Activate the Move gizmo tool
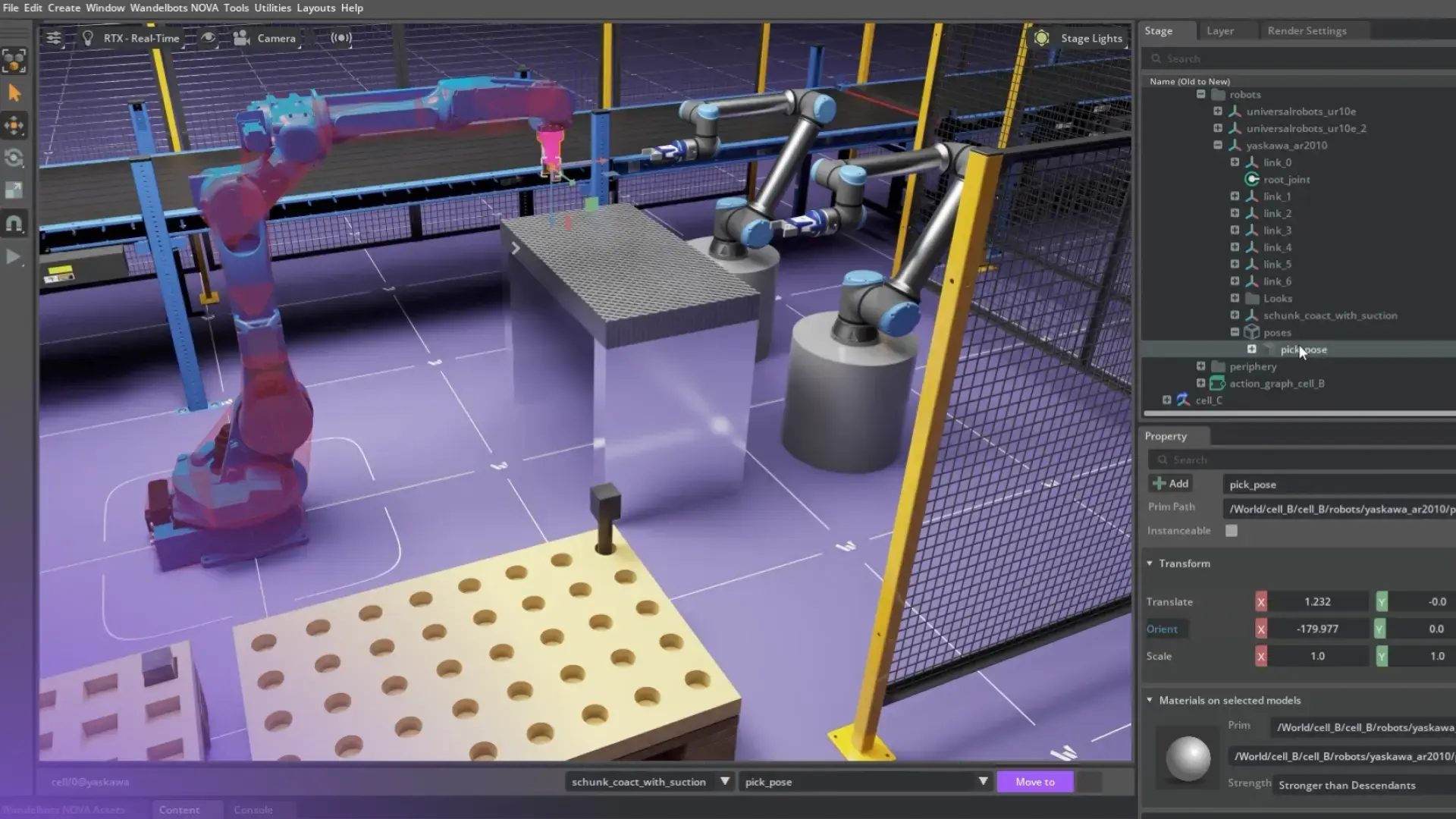Image resolution: width=1456 pixels, height=819 pixels. (14, 125)
